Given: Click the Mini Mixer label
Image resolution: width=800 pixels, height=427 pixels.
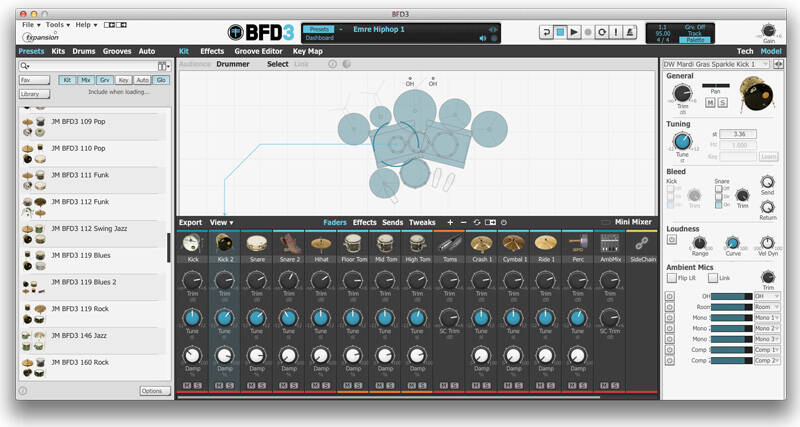Looking at the screenshot, I should [x=633, y=222].
